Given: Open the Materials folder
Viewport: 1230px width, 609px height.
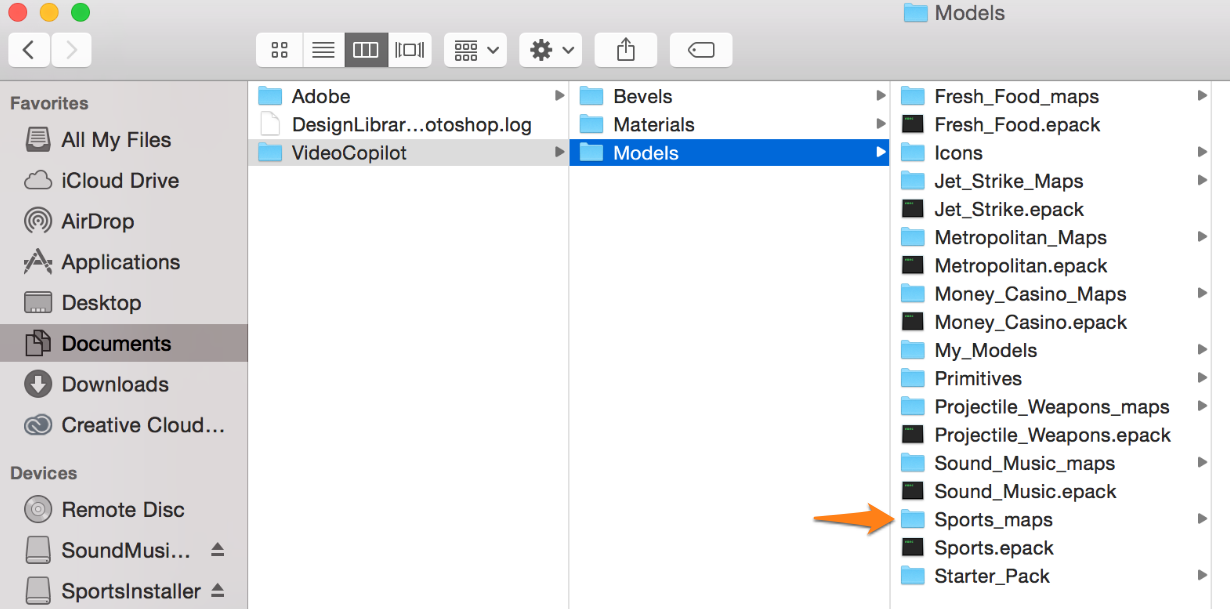Looking at the screenshot, I should 653,125.
